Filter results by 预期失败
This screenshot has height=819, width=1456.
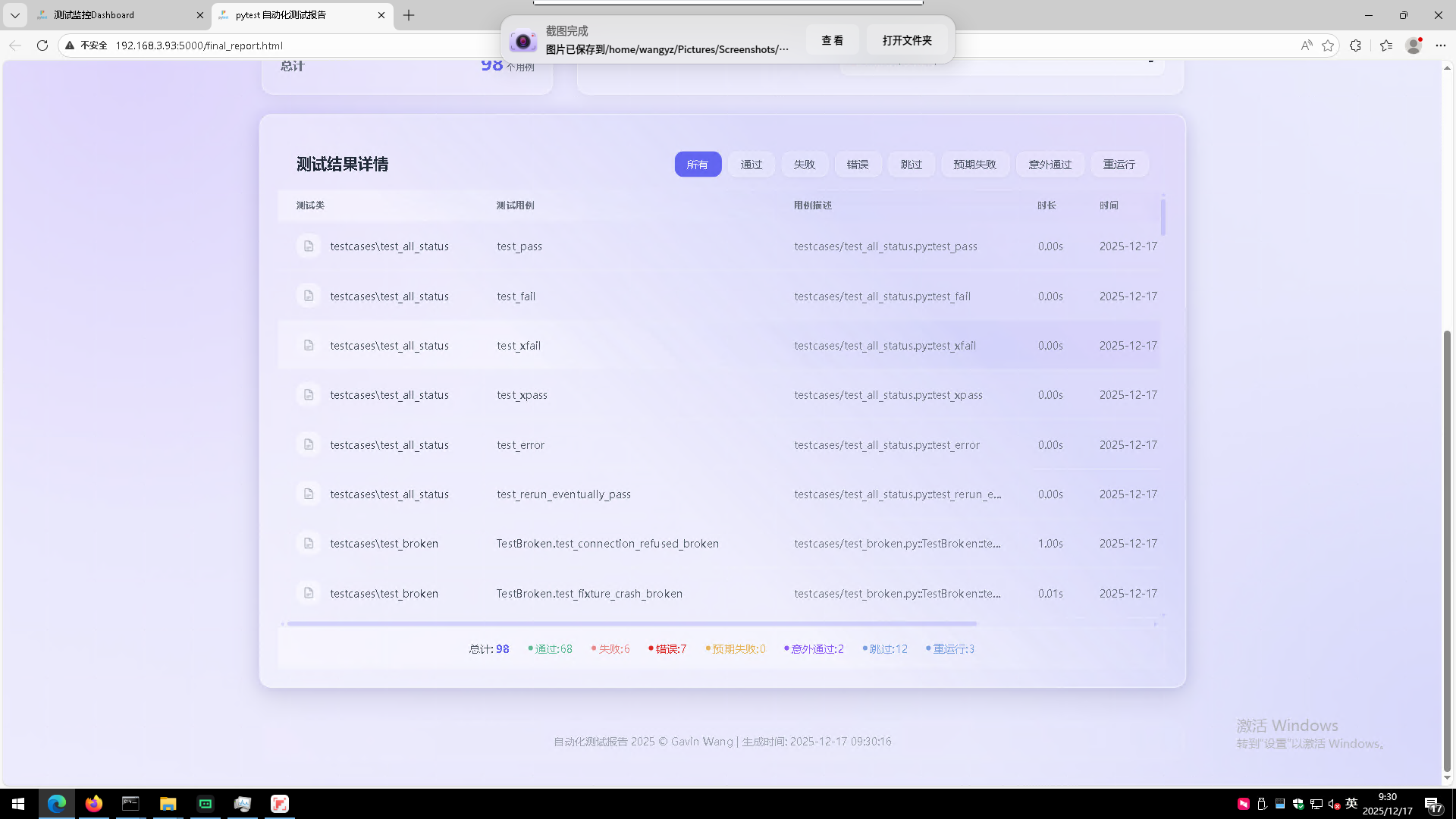(x=975, y=165)
